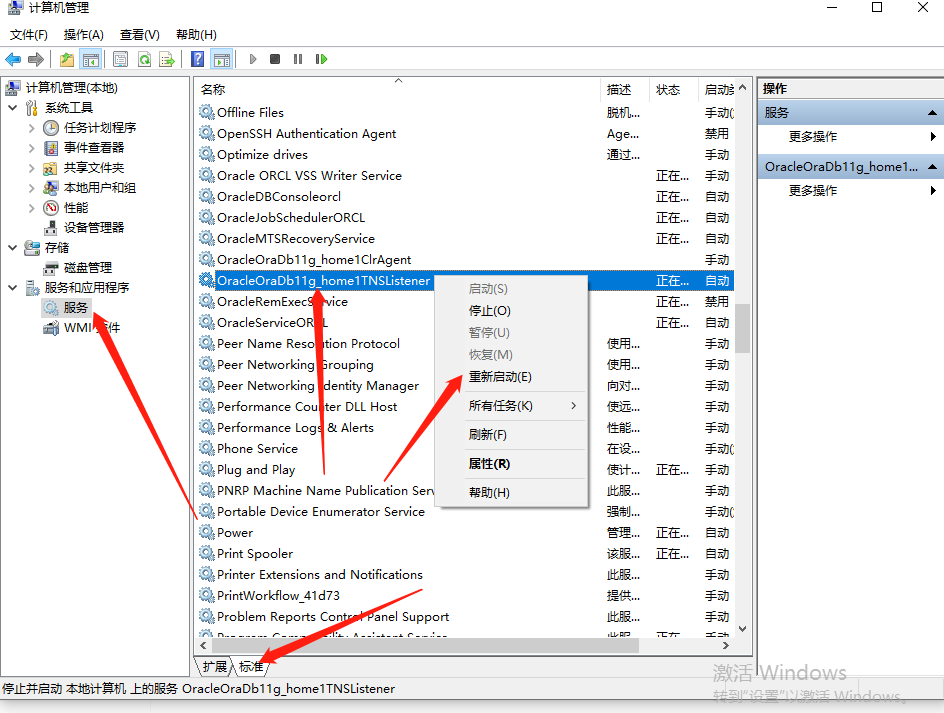The image size is (944, 713).
Task: Open the 帮助(H) menu
Action: (196, 34)
